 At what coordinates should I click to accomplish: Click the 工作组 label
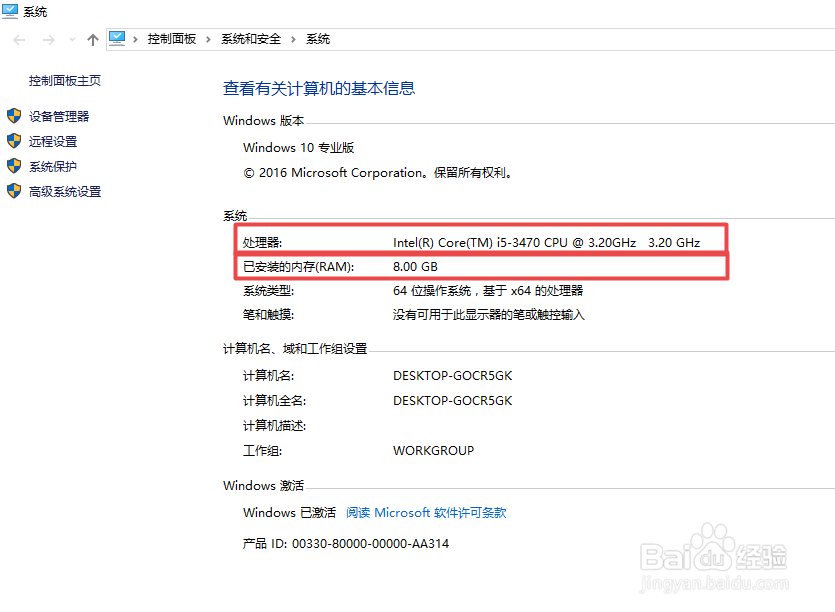point(263,451)
